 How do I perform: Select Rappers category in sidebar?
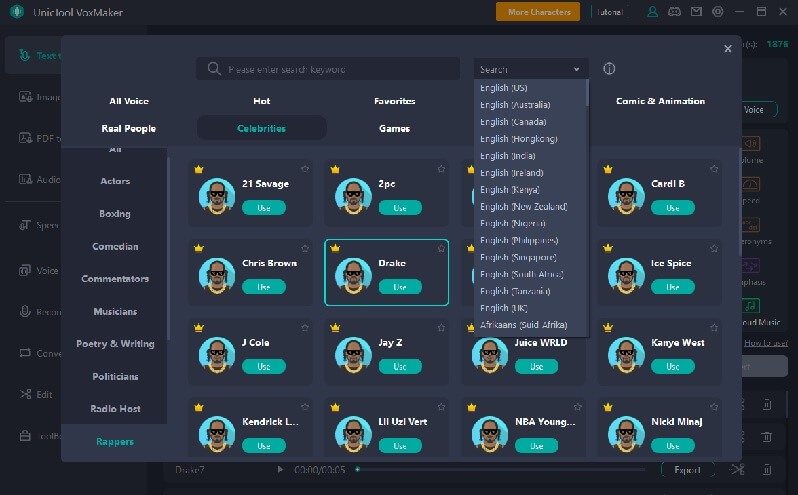pyautogui.click(x=115, y=442)
